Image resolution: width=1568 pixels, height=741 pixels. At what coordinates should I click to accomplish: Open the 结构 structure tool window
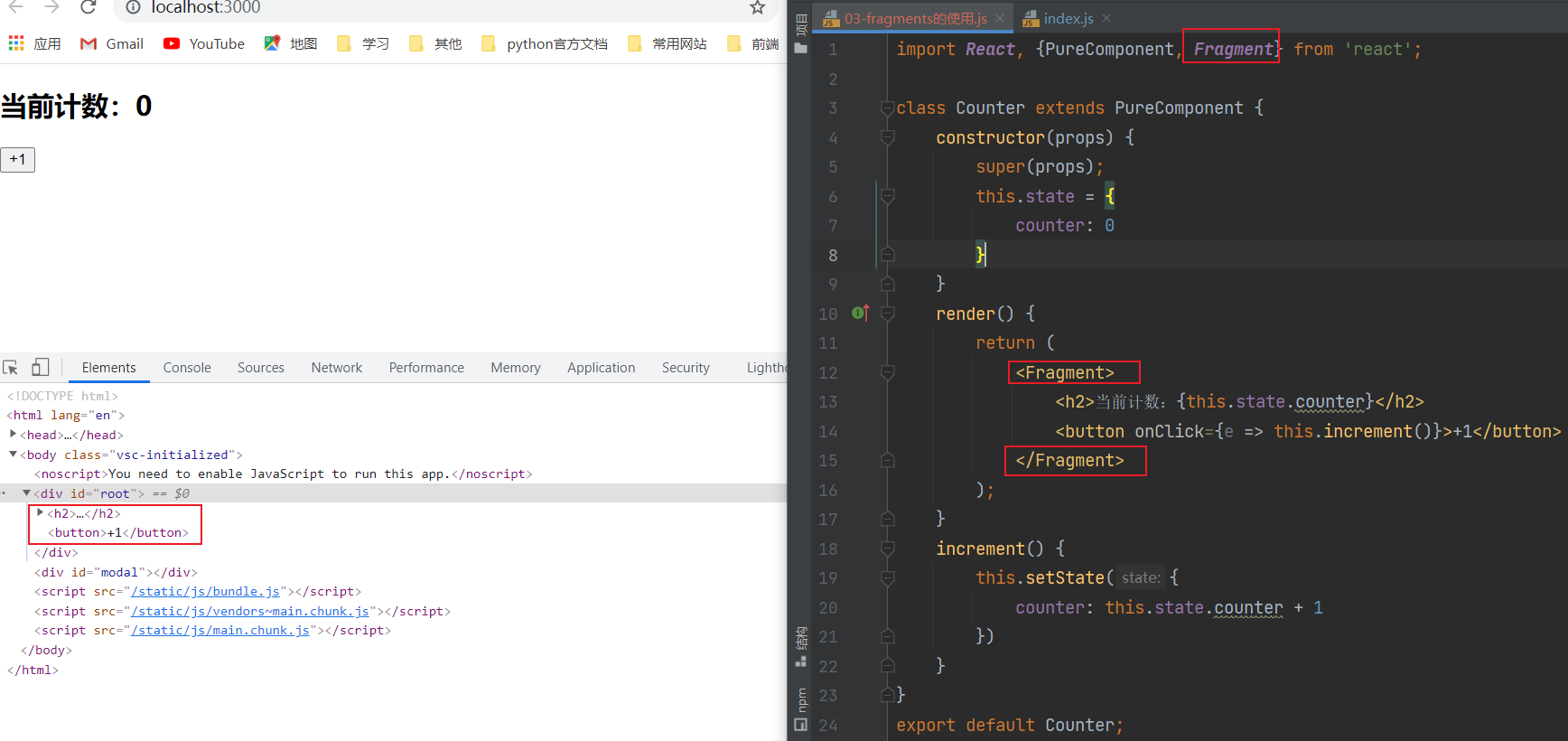coord(800,647)
